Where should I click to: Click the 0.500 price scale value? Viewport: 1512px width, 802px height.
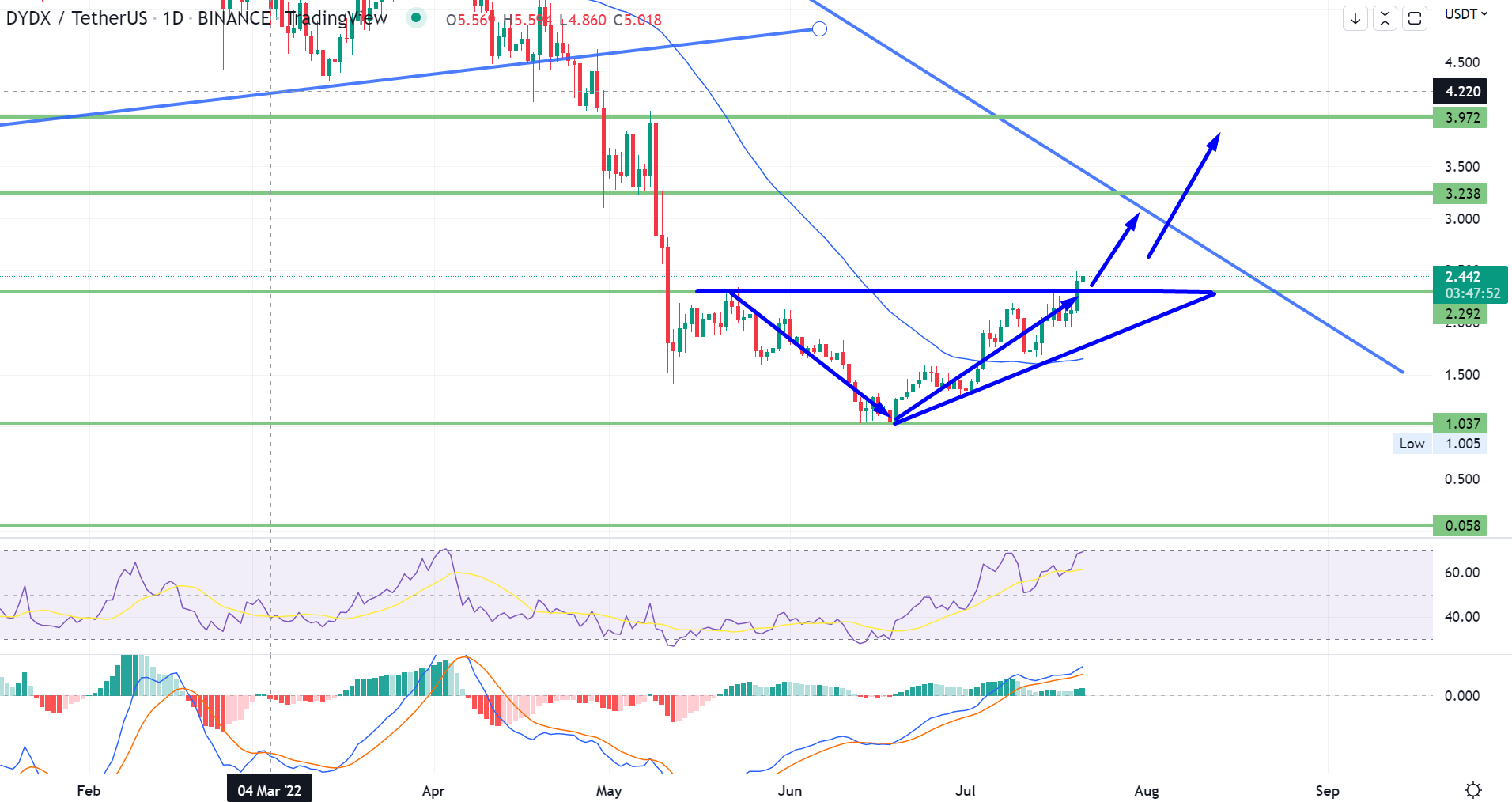click(1462, 479)
